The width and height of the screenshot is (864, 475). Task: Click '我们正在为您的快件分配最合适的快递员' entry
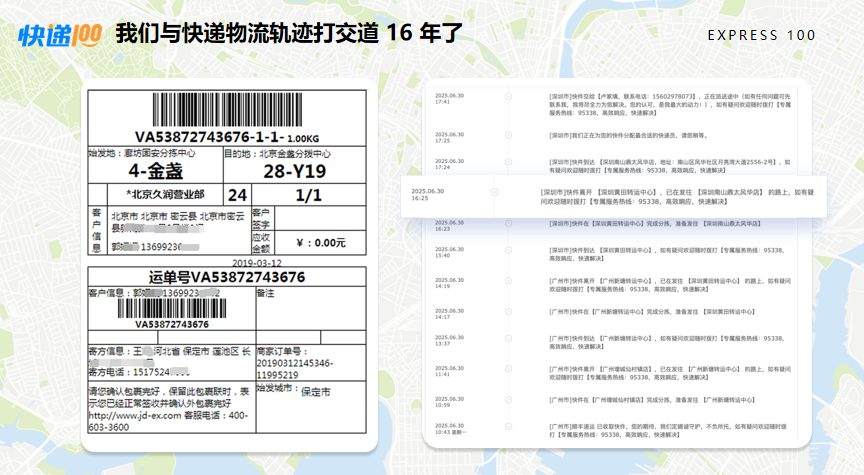[628, 135]
